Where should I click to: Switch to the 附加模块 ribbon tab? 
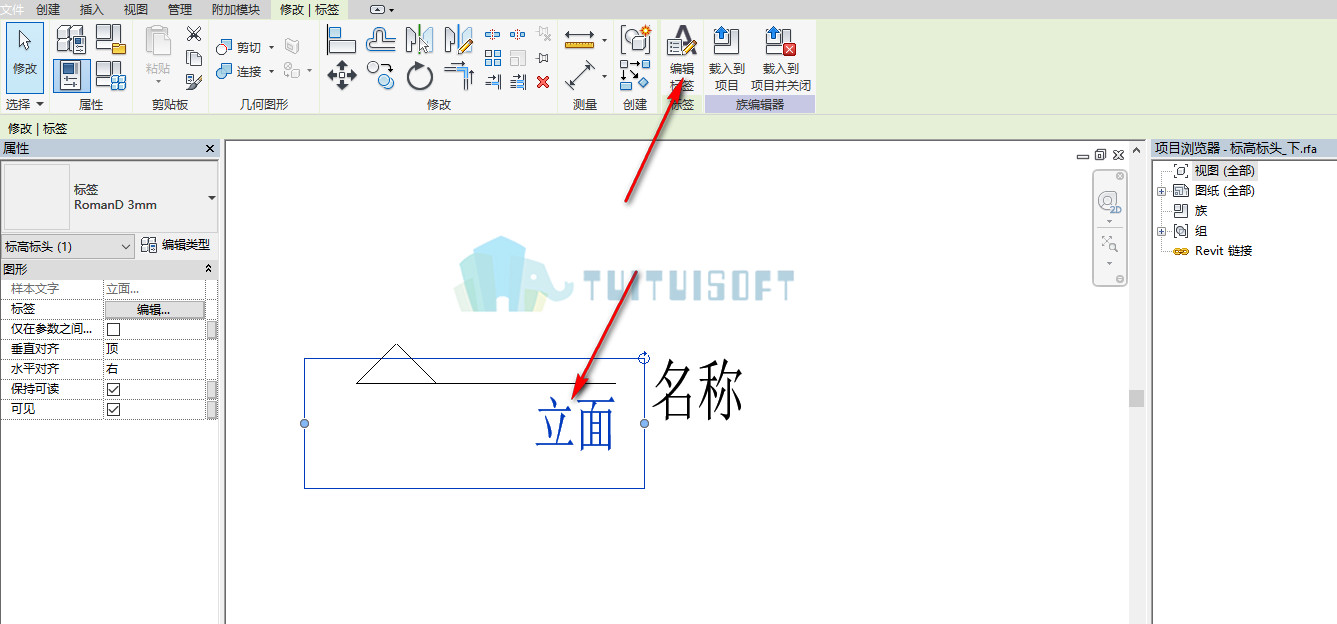(x=235, y=9)
